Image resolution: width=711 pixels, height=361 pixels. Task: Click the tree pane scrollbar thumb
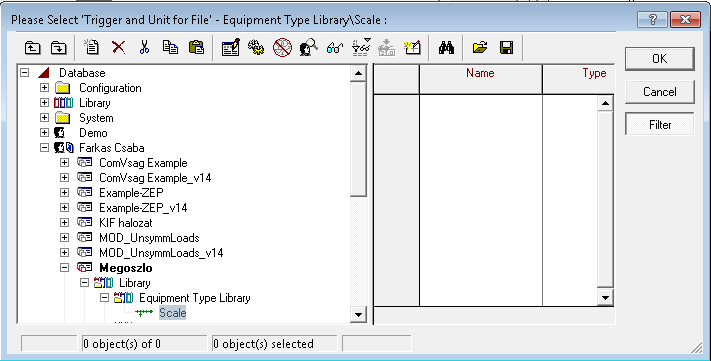tap(358, 139)
